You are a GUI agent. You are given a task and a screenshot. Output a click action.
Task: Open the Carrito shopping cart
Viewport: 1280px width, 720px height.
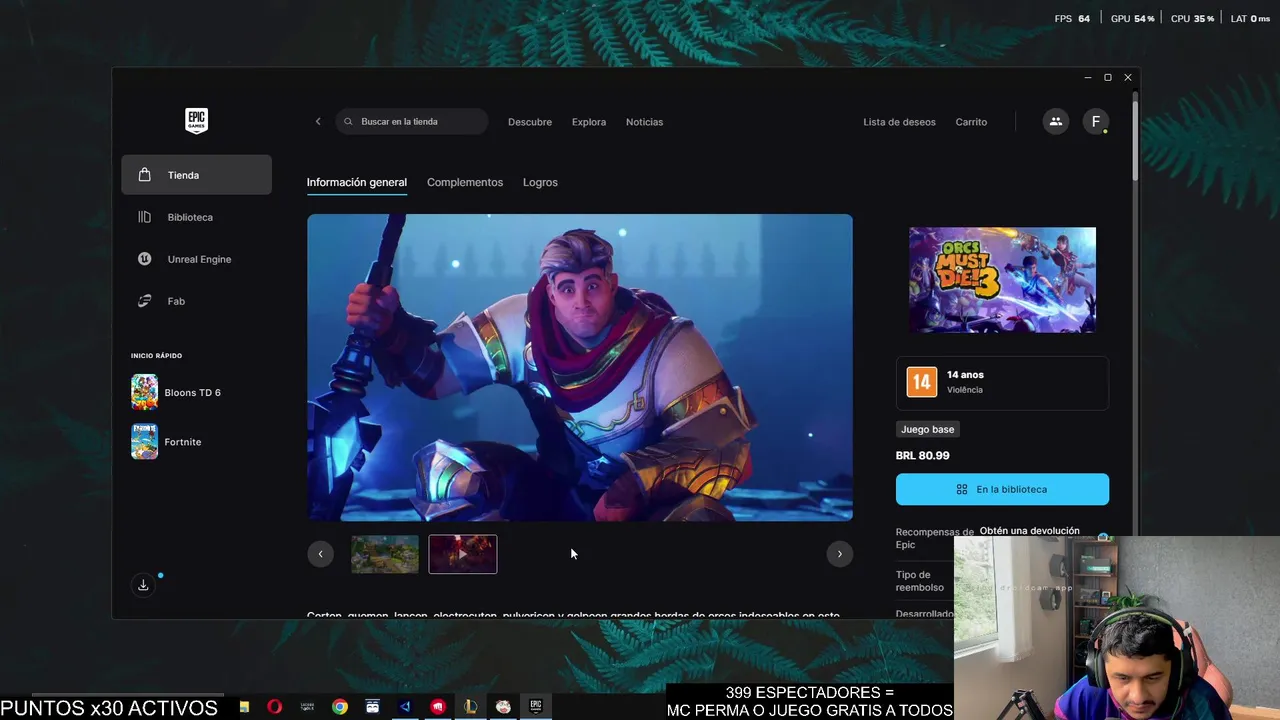971,122
